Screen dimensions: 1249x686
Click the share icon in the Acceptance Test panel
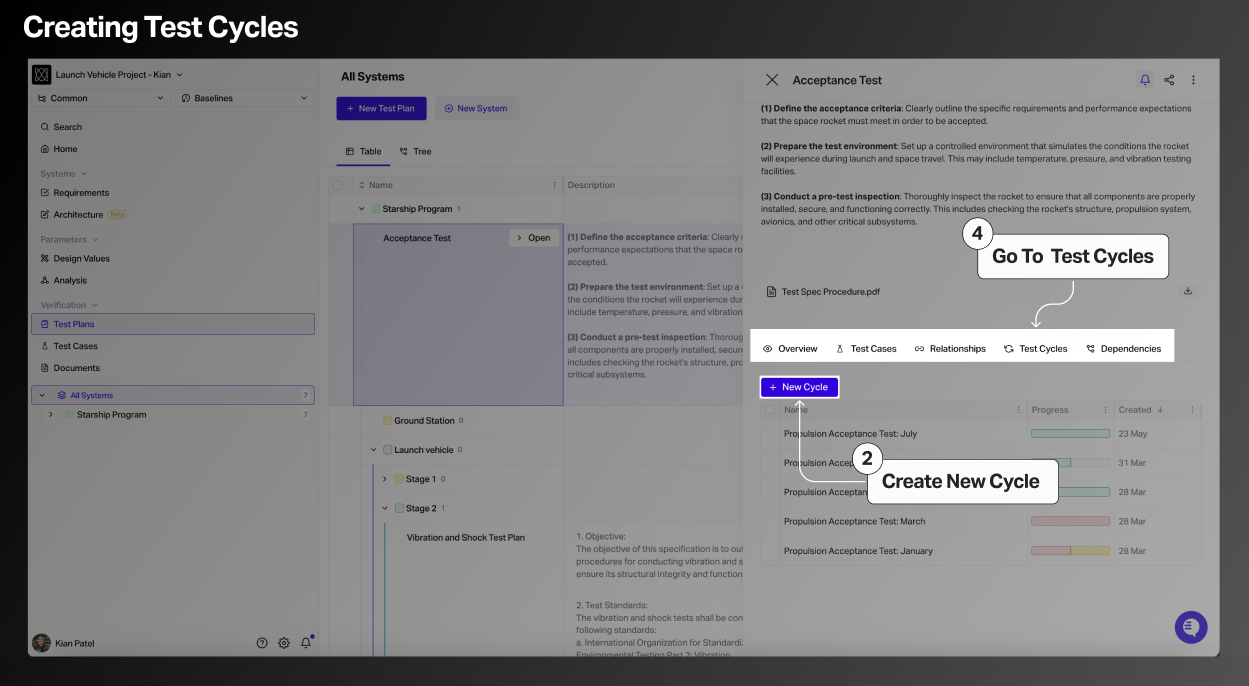point(1169,80)
